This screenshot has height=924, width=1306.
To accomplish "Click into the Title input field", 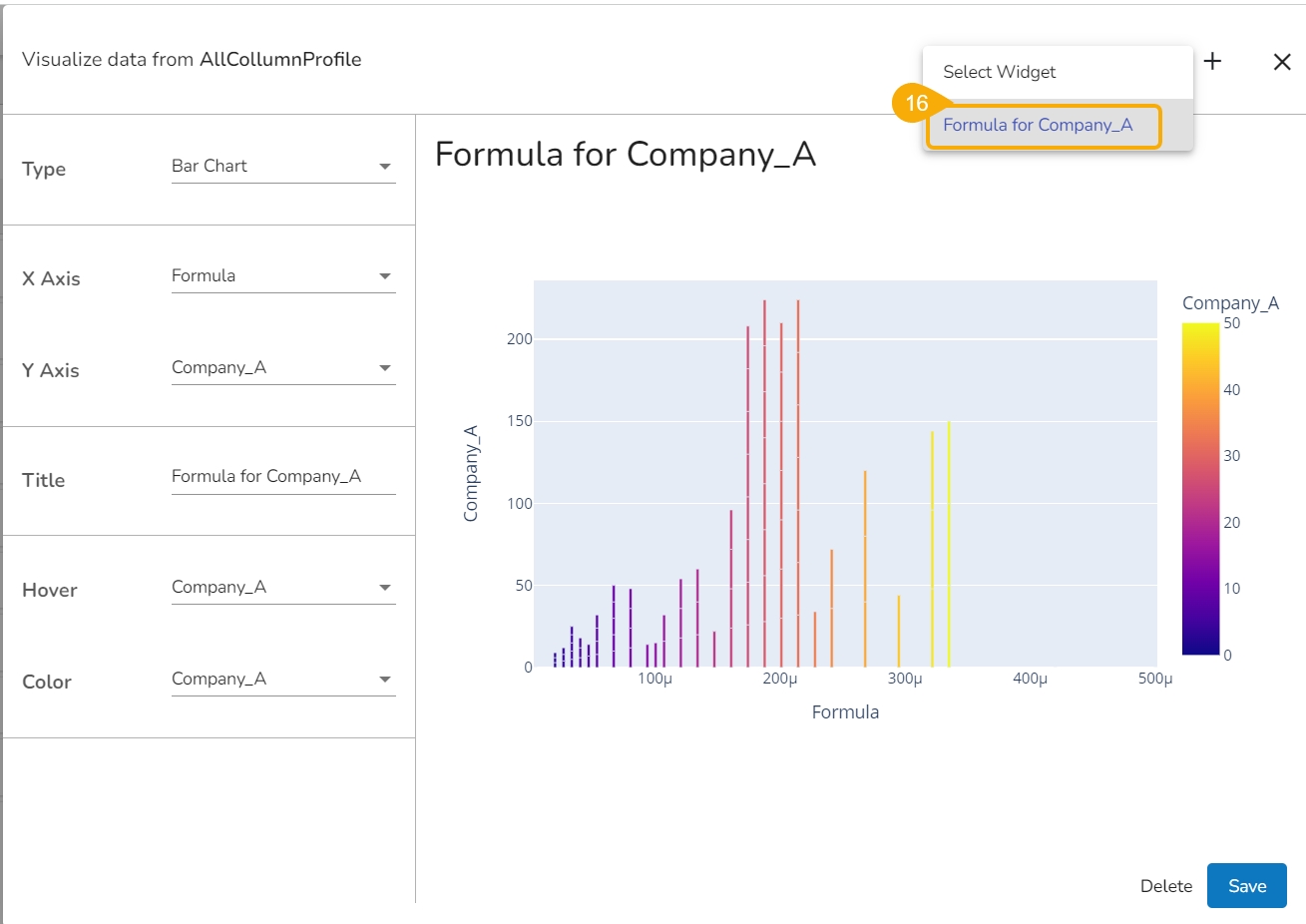I will 283,477.
